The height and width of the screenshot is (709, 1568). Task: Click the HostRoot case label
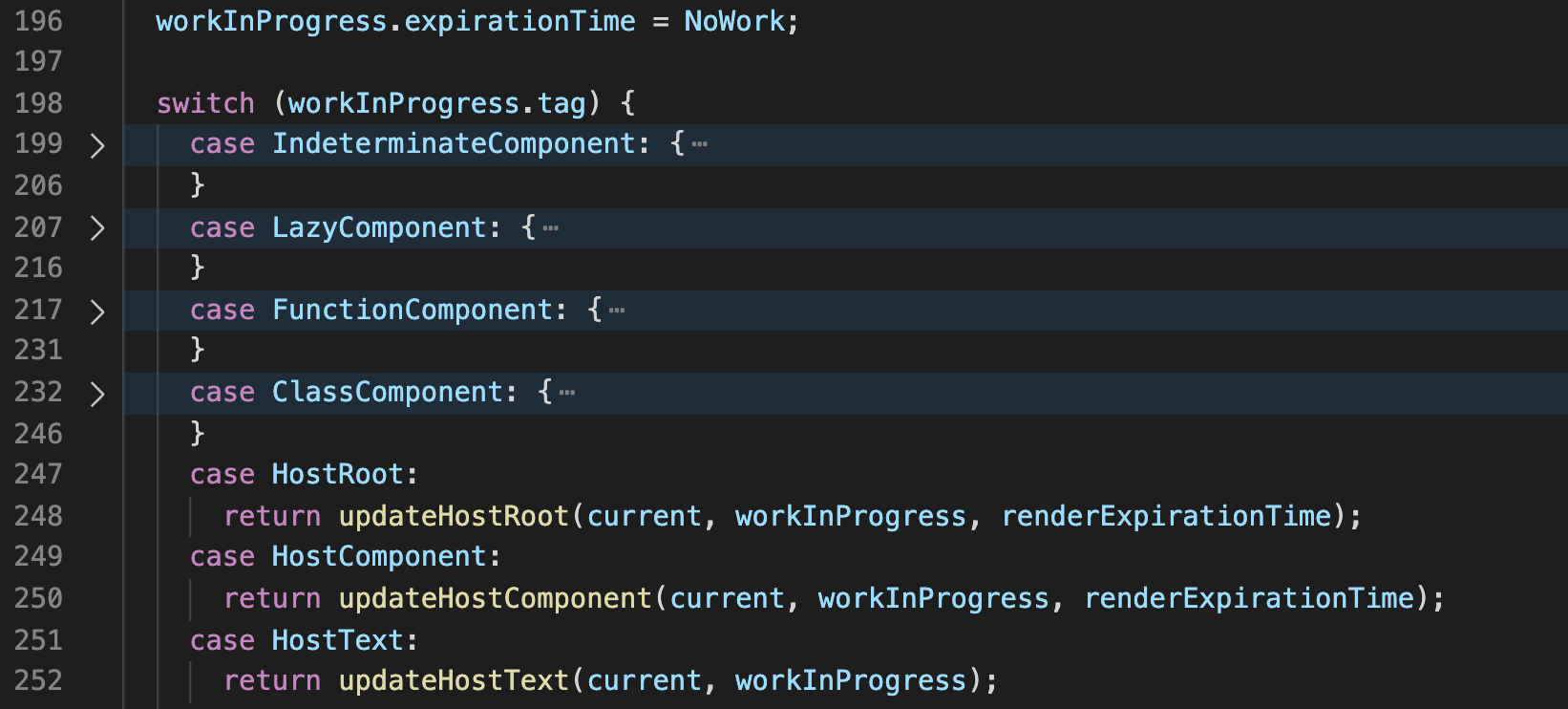(337, 474)
